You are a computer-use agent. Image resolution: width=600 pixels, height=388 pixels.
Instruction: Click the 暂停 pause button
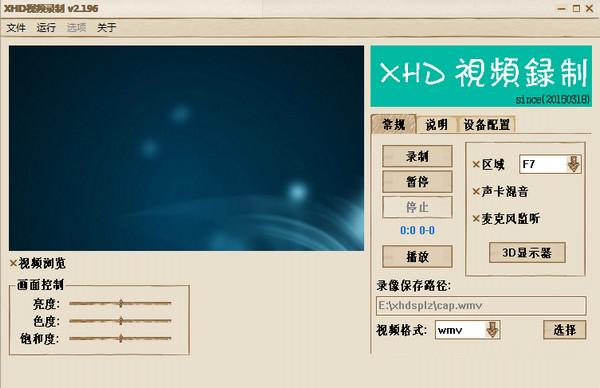[417, 181]
